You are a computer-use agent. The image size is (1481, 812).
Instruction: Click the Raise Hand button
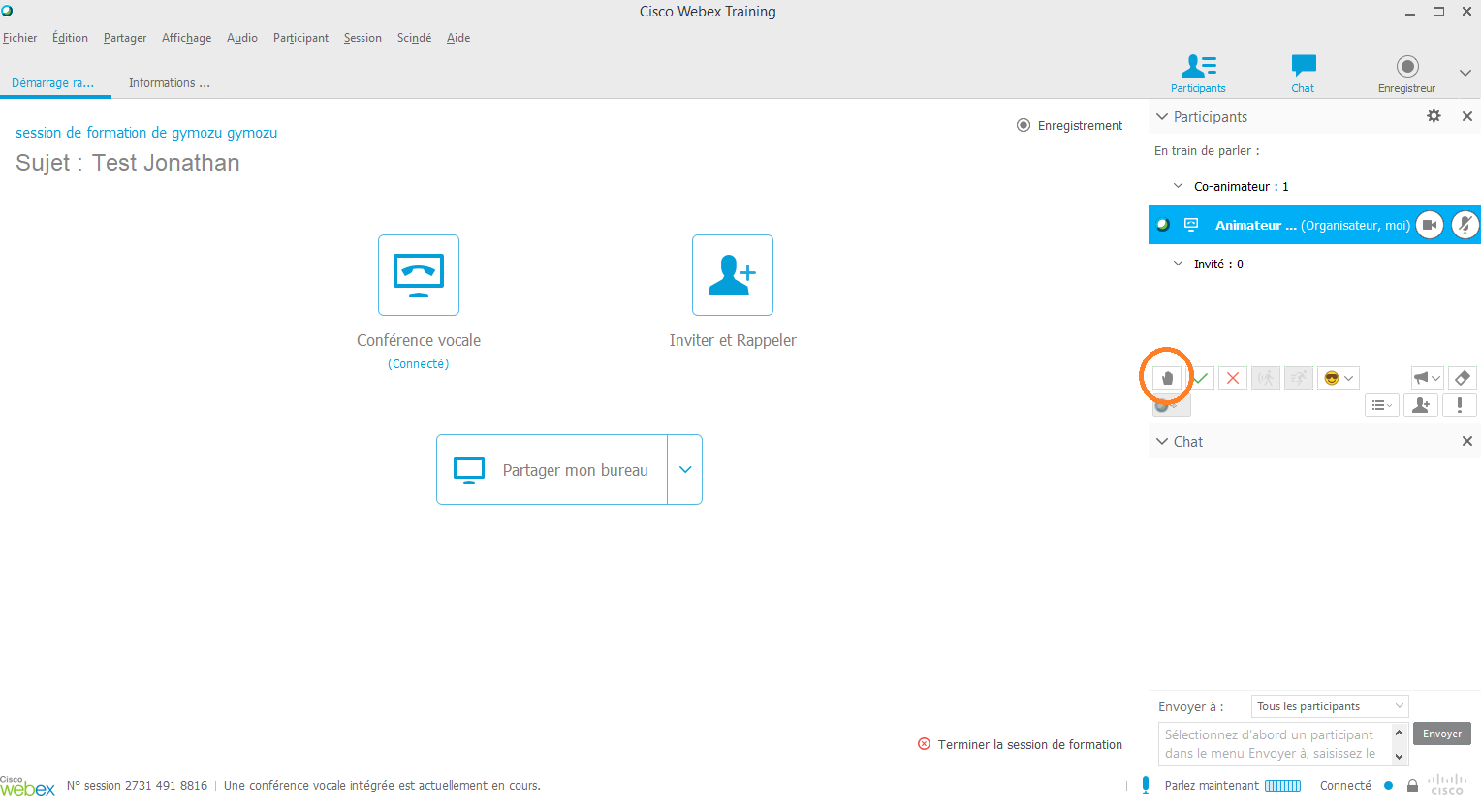click(1167, 378)
